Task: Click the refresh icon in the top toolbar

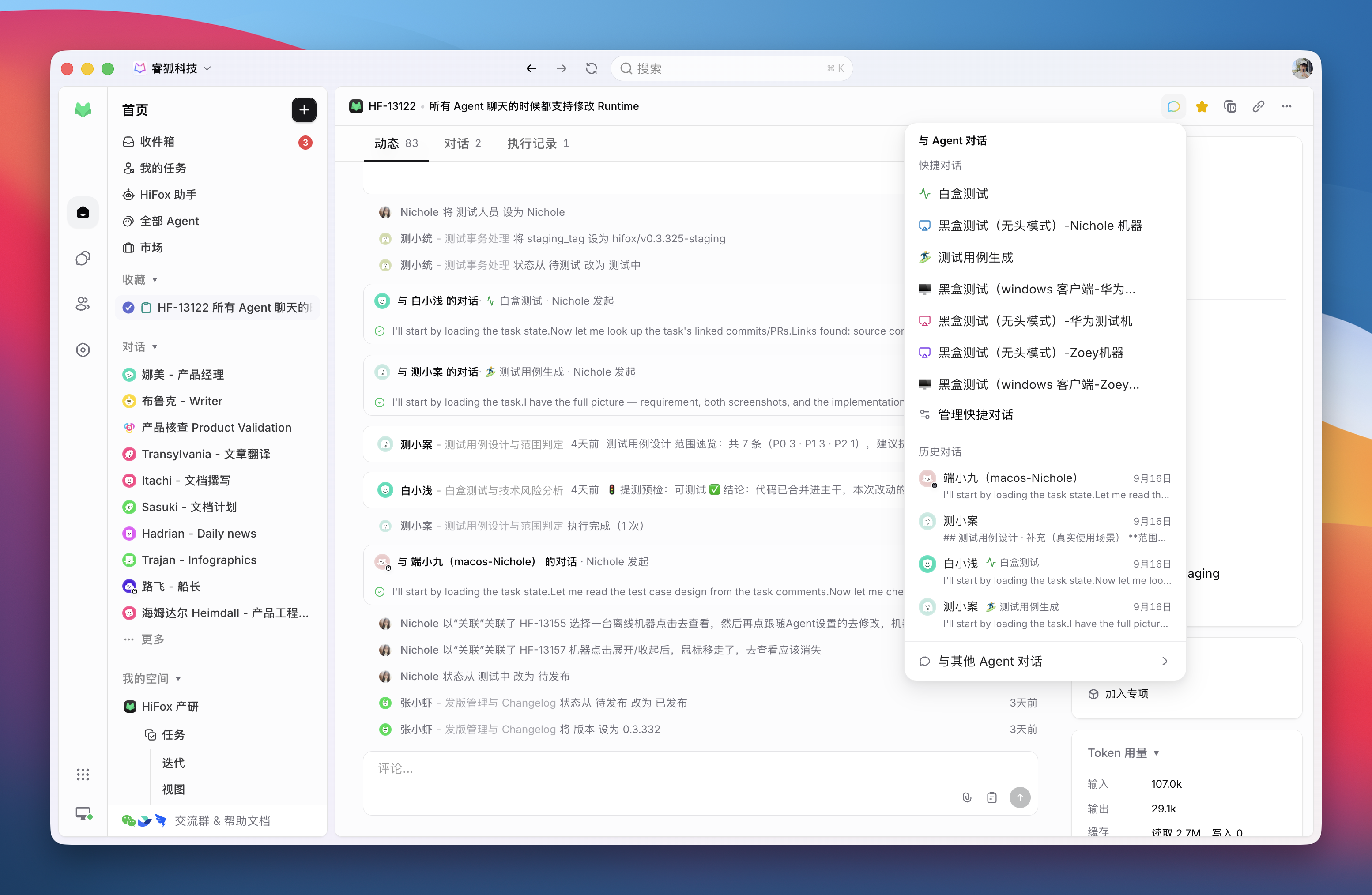Action: 591,68
